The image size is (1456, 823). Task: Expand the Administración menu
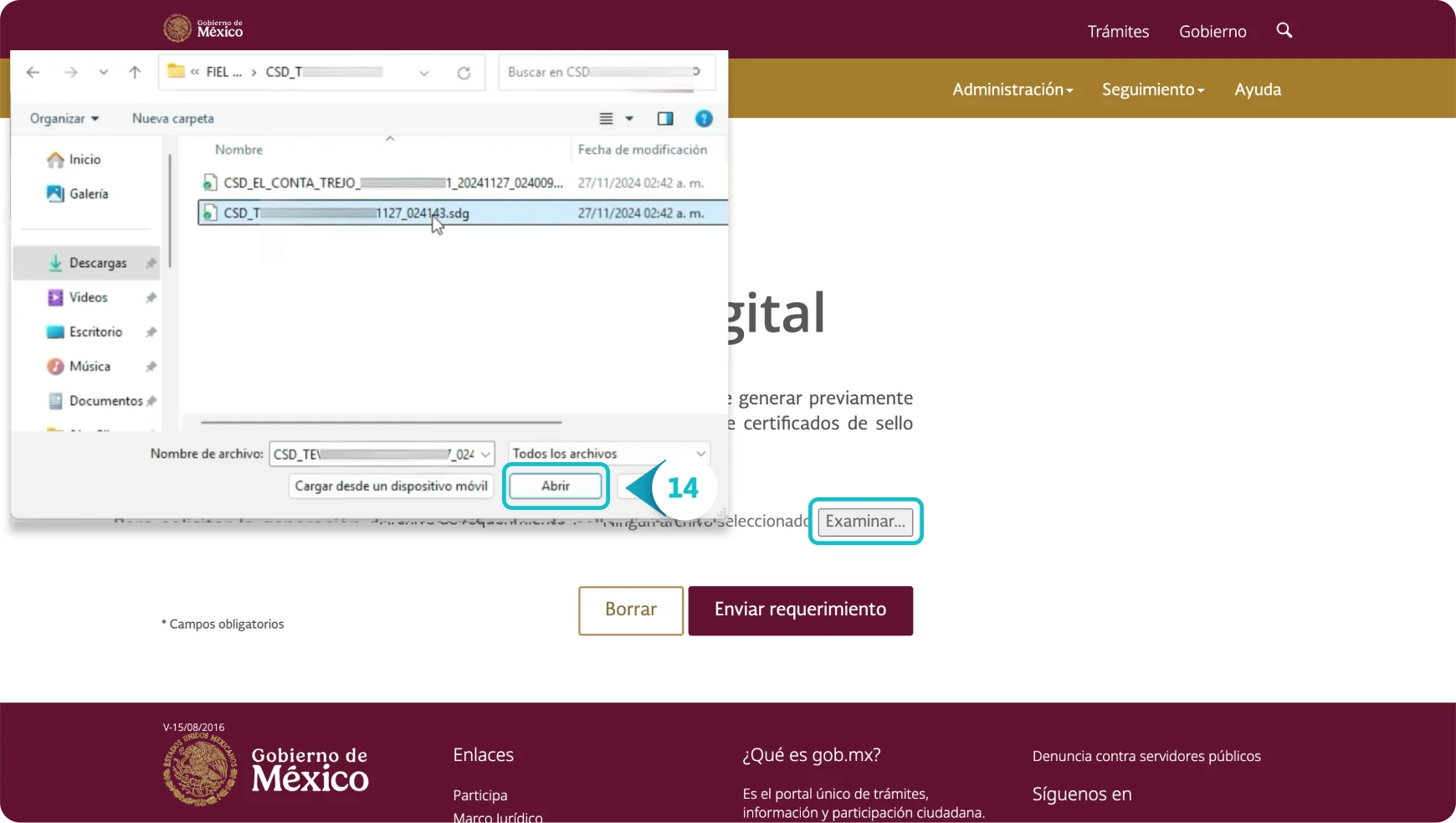click(x=1013, y=90)
